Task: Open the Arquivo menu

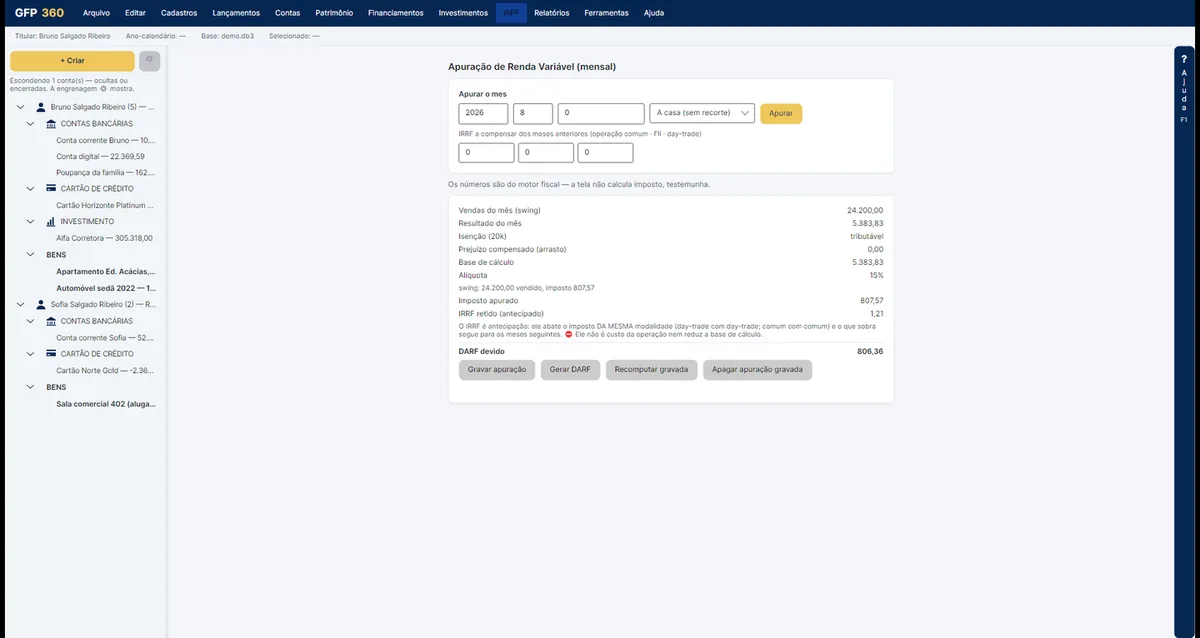Action: click(x=97, y=13)
